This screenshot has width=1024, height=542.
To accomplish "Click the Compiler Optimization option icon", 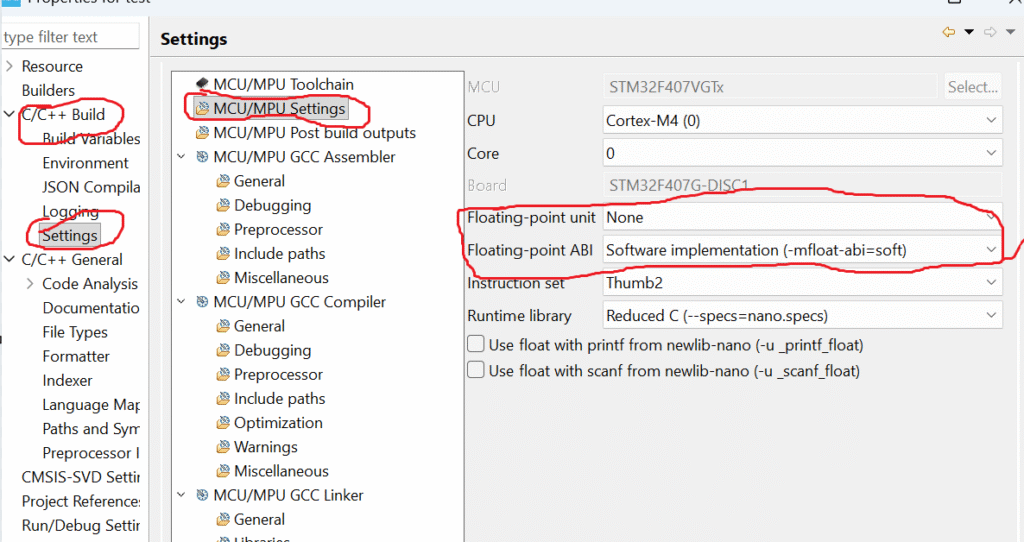I will tap(223, 422).
